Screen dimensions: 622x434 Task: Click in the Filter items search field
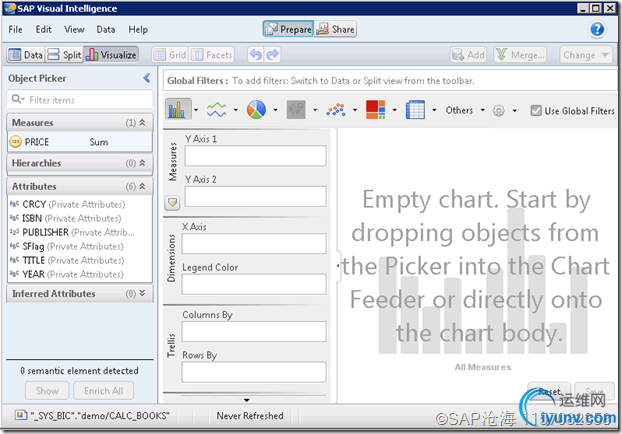click(x=80, y=100)
